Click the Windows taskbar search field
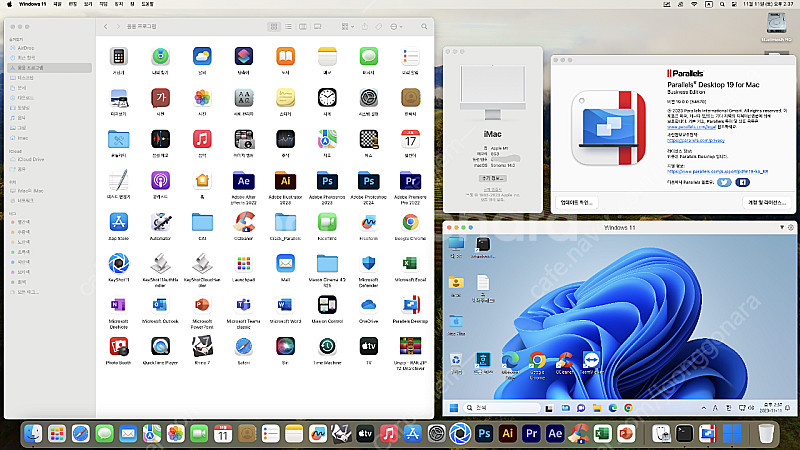 (x=502, y=408)
